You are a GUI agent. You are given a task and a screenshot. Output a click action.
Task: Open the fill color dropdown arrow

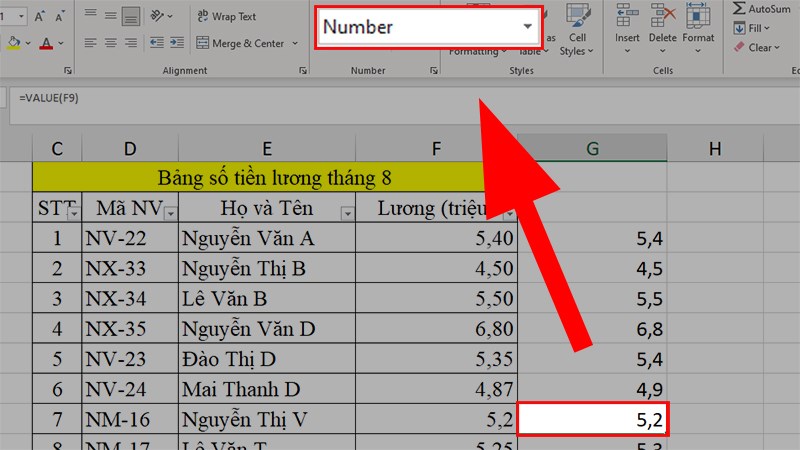(x=28, y=43)
